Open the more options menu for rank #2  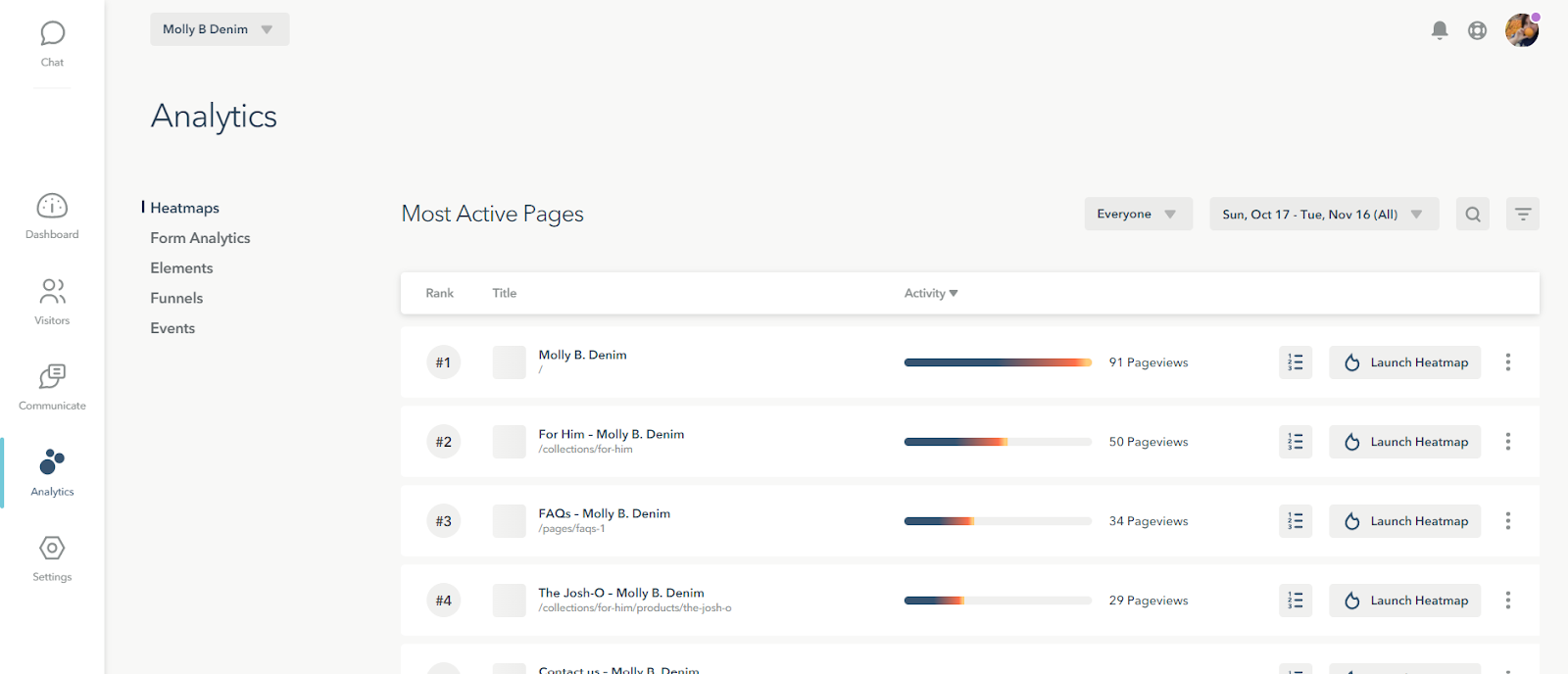click(1508, 442)
